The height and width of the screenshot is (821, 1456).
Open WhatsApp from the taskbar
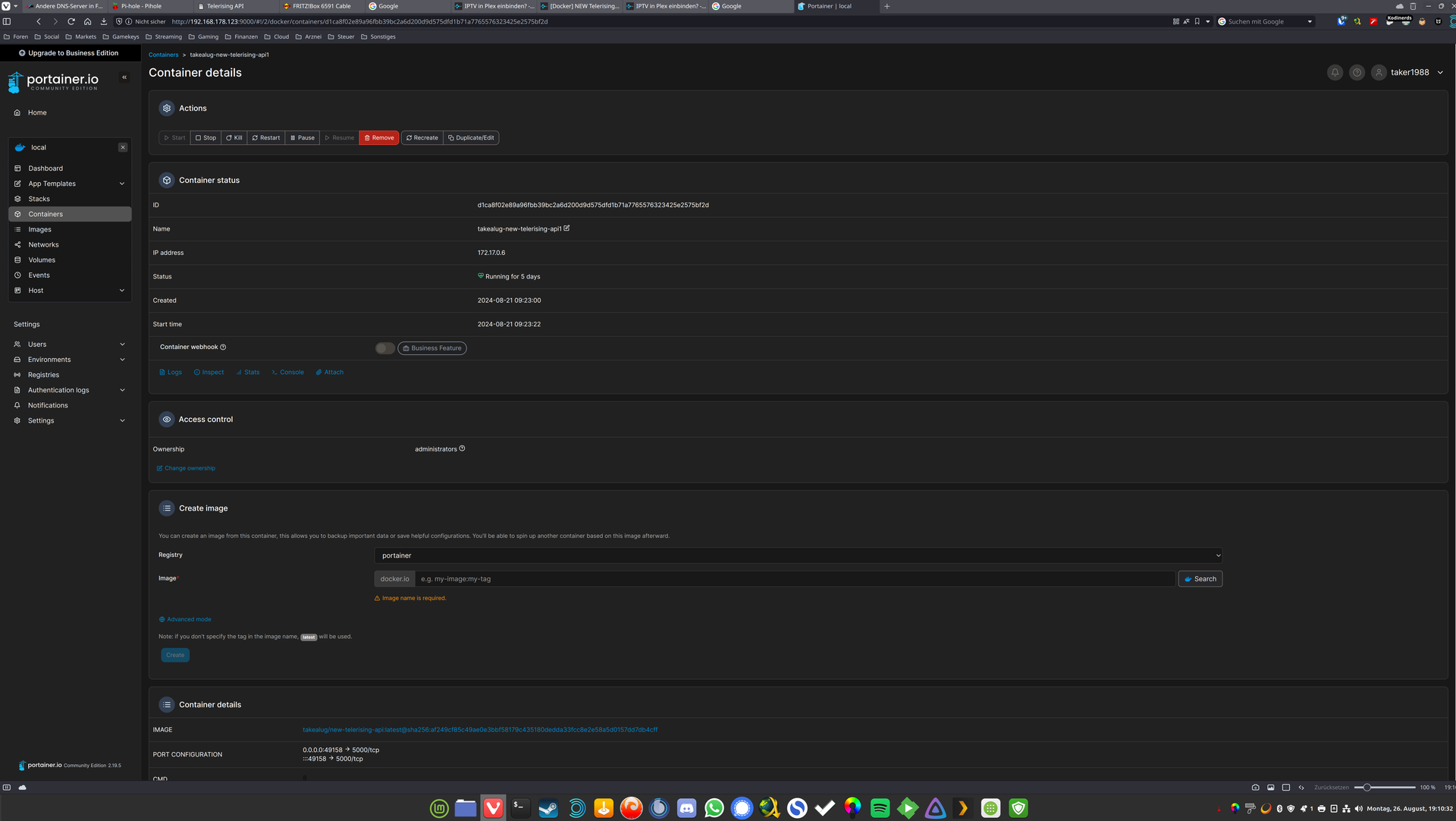[x=714, y=808]
